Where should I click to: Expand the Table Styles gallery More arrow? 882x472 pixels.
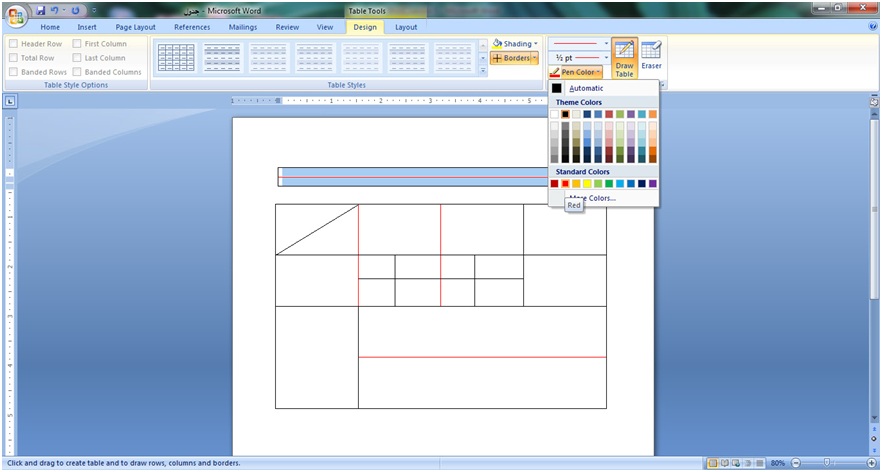point(483,70)
